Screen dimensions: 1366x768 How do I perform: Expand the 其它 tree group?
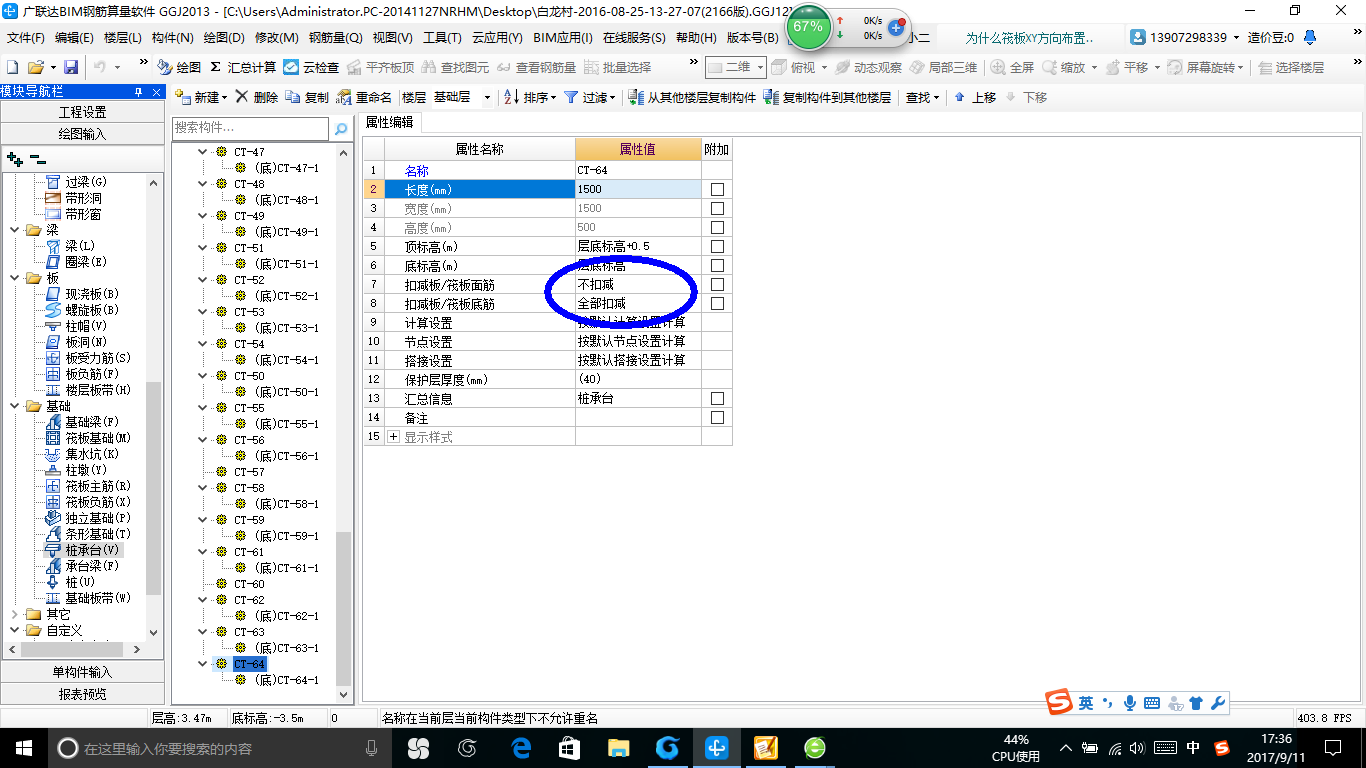point(15,614)
